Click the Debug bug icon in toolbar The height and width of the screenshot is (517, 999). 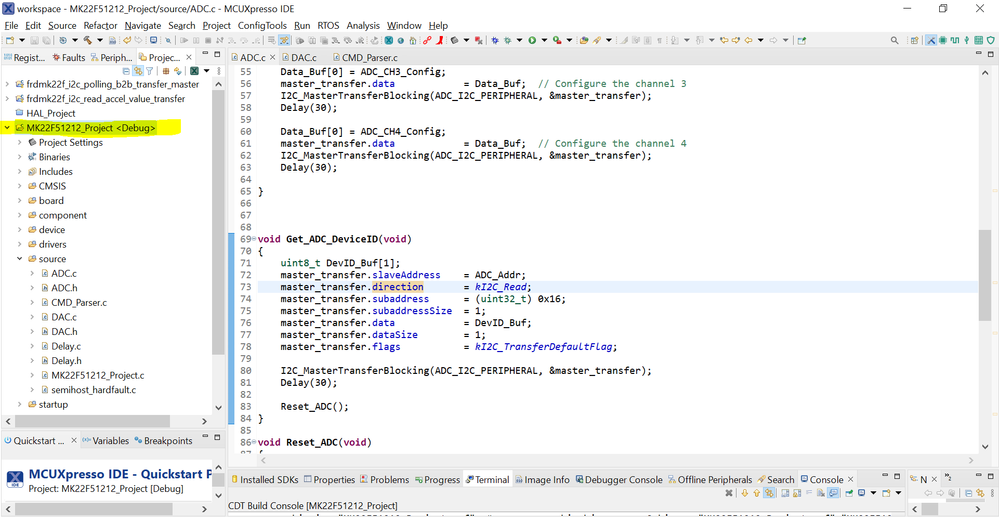(x=507, y=40)
